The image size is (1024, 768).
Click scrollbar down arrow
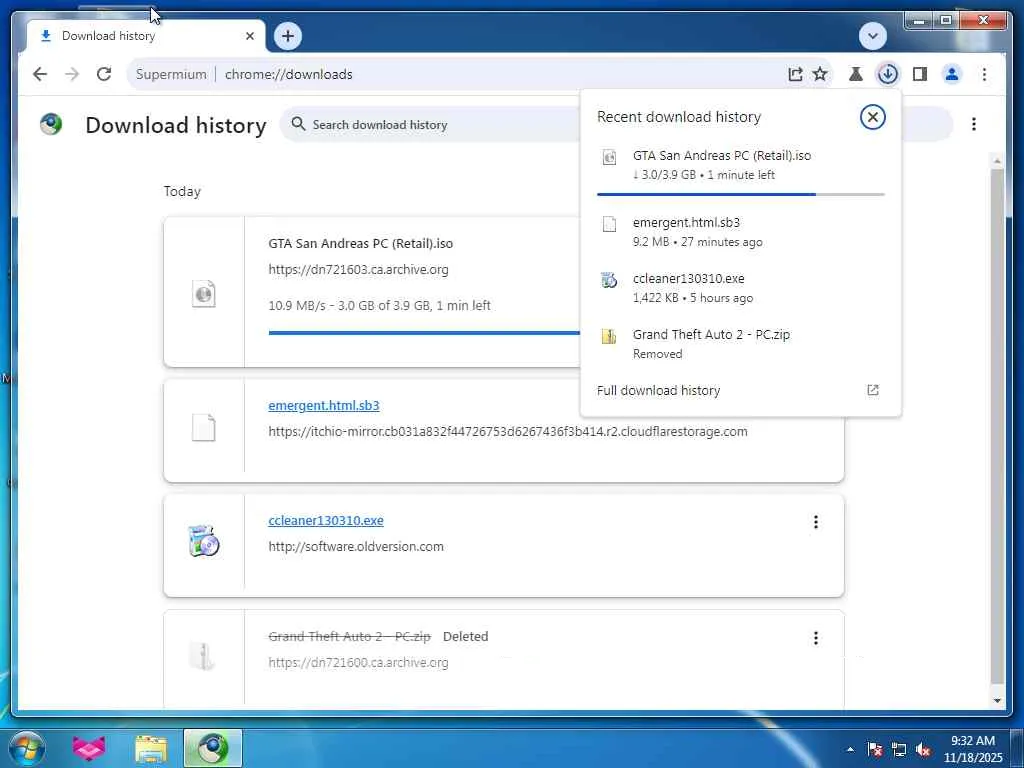point(997,701)
